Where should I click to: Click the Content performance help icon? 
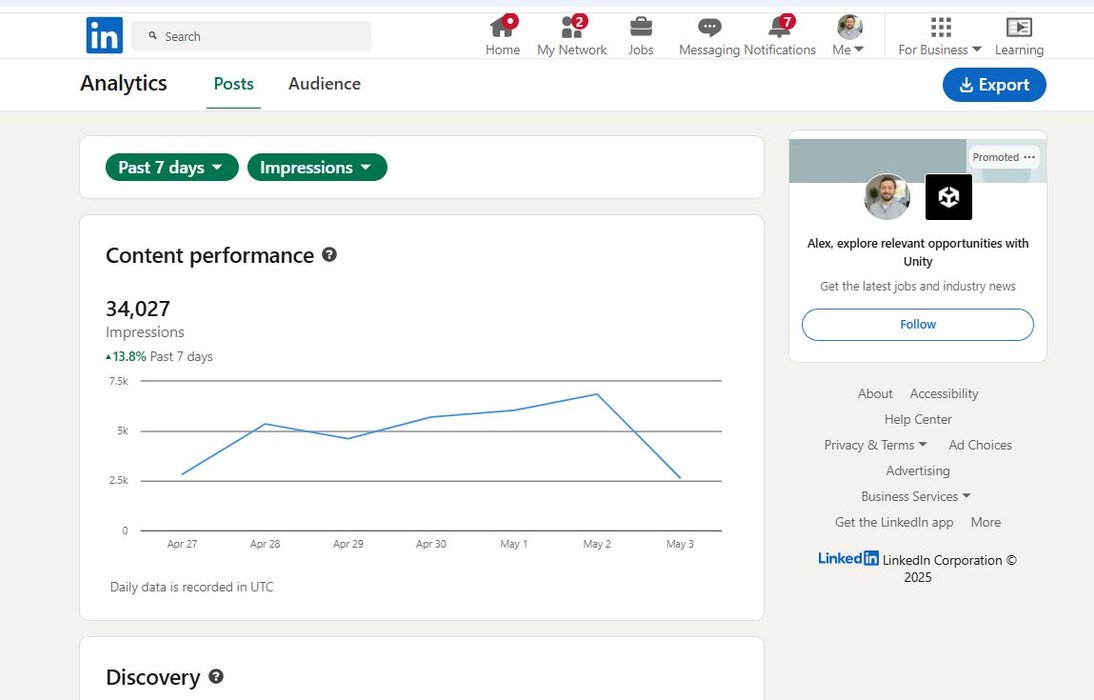tap(329, 255)
